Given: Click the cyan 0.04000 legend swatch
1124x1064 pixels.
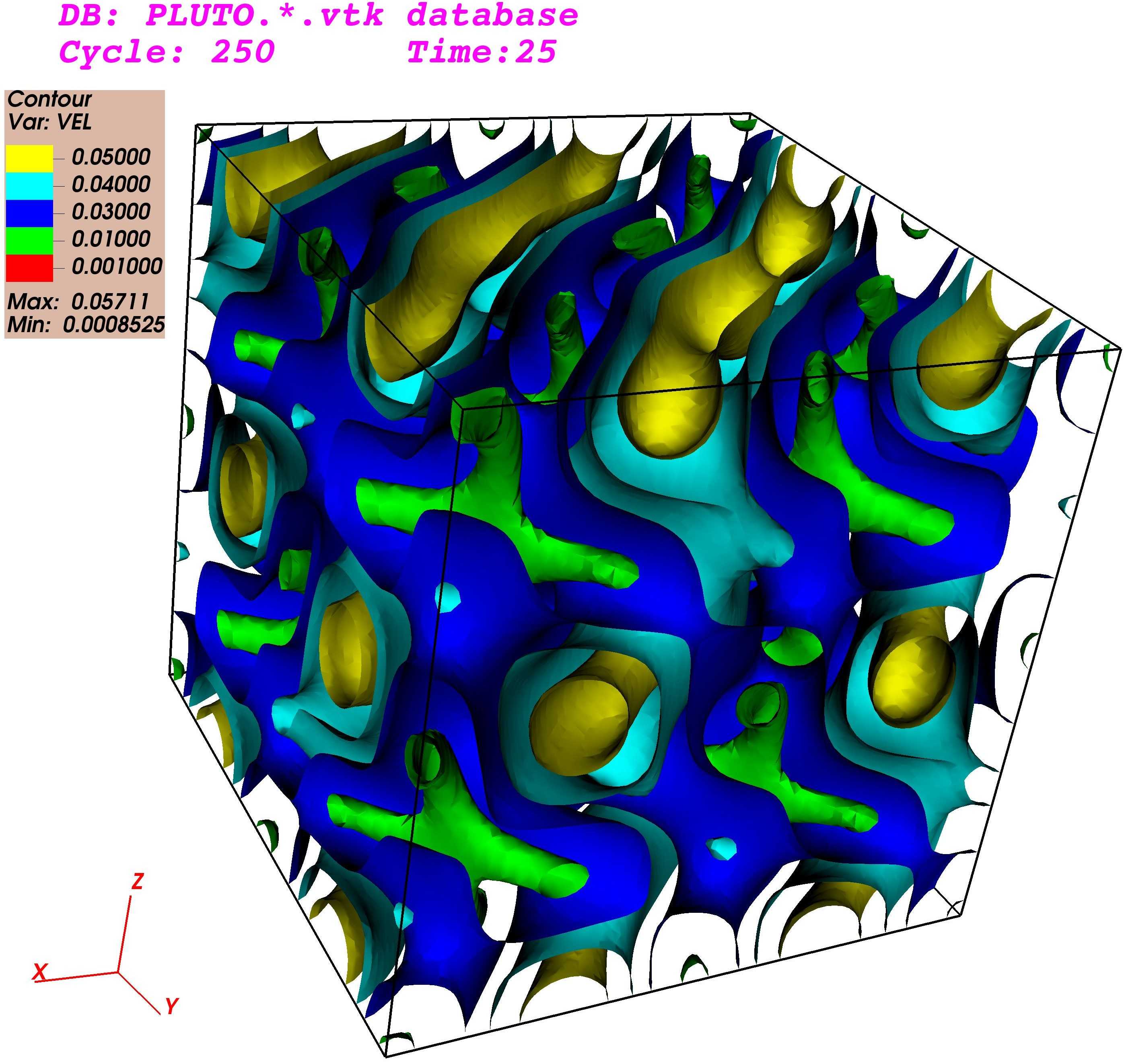Looking at the screenshot, I should coord(29,186).
